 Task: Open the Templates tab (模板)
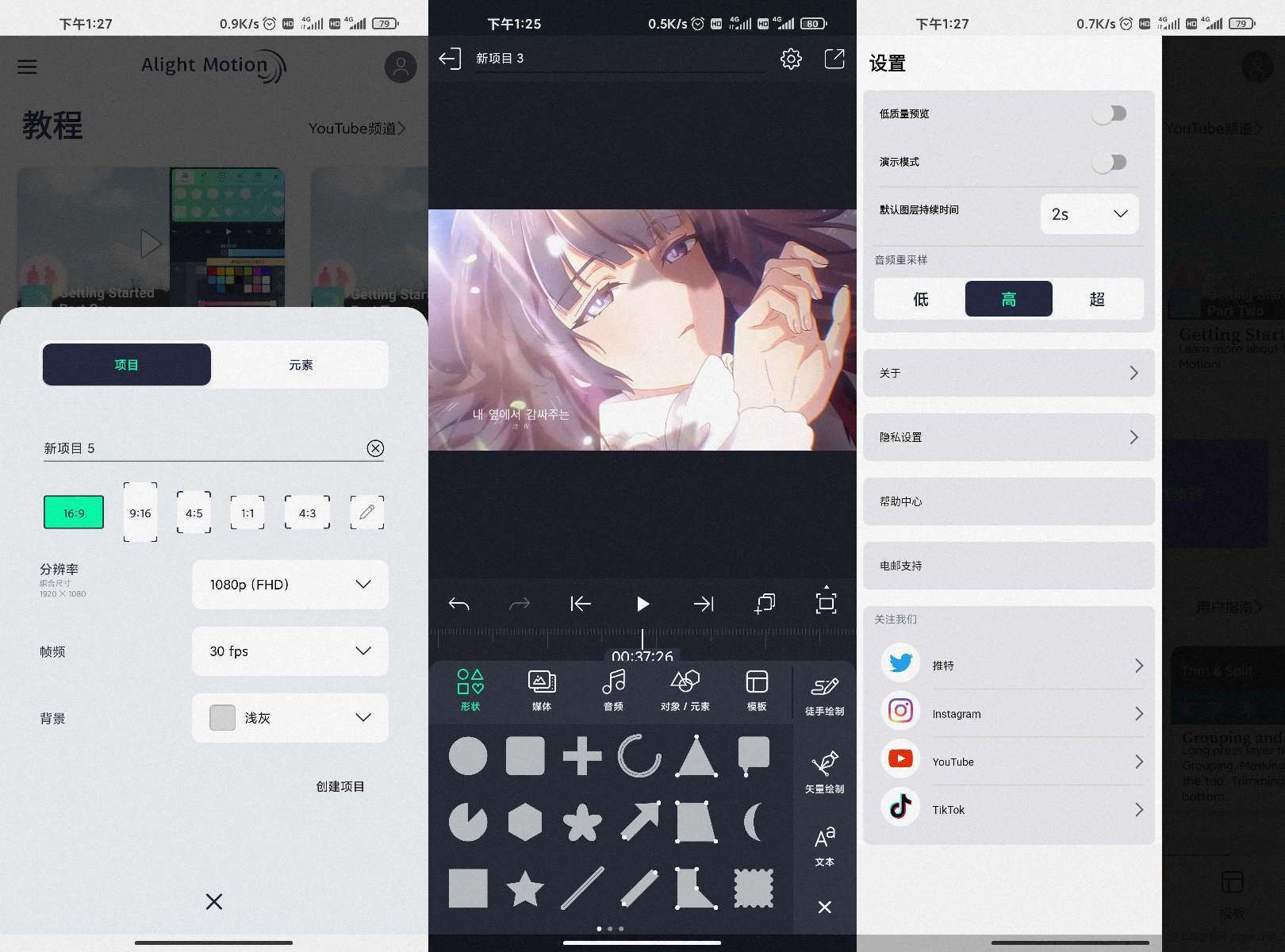(x=757, y=690)
